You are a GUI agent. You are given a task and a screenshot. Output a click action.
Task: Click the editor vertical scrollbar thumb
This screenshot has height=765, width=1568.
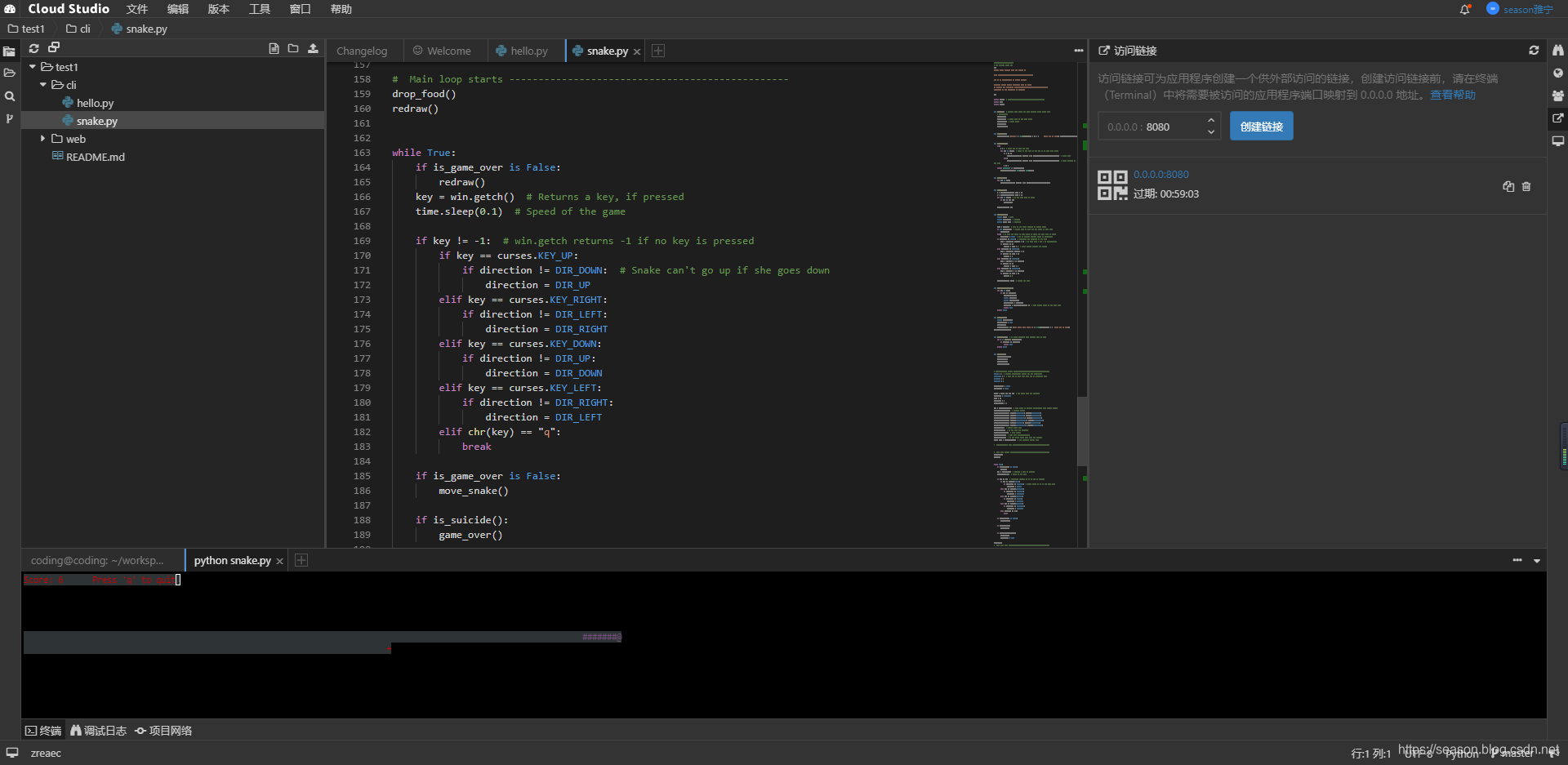(x=1082, y=431)
